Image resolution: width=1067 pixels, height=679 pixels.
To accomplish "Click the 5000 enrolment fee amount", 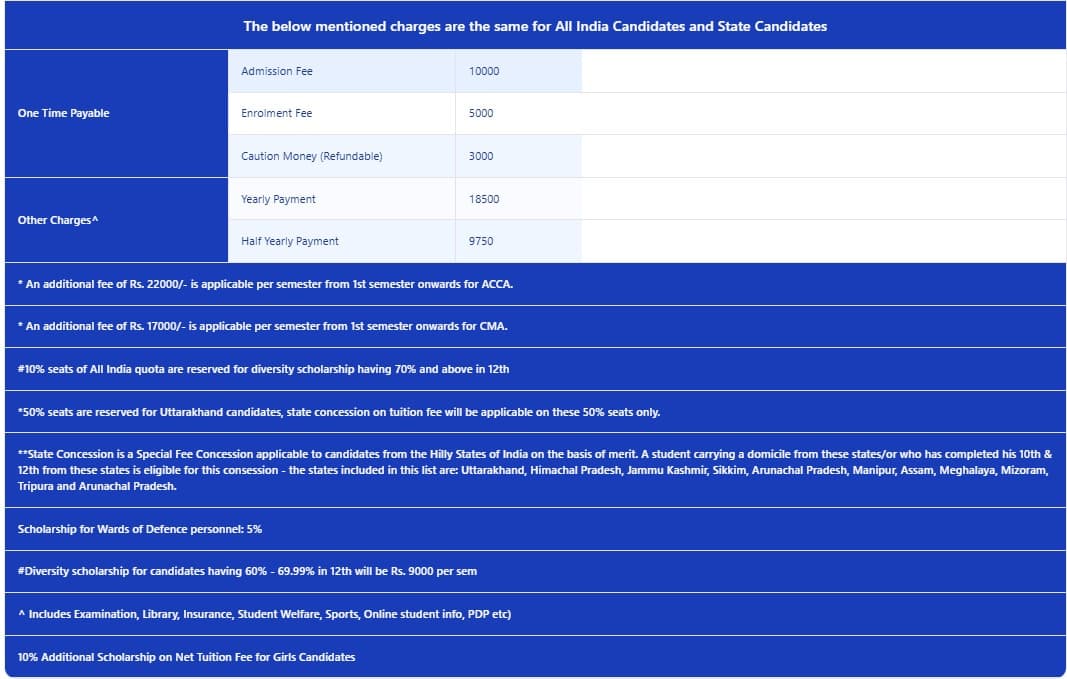I will (x=481, y=113).
